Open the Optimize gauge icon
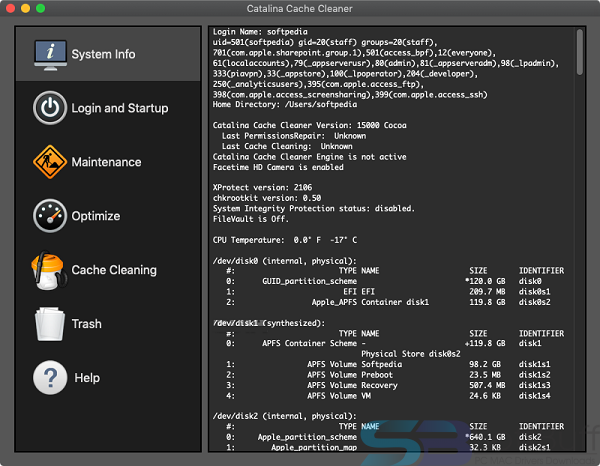Image resolution: width=600 pixels, height=466 pixels. (x=50, y=216)
